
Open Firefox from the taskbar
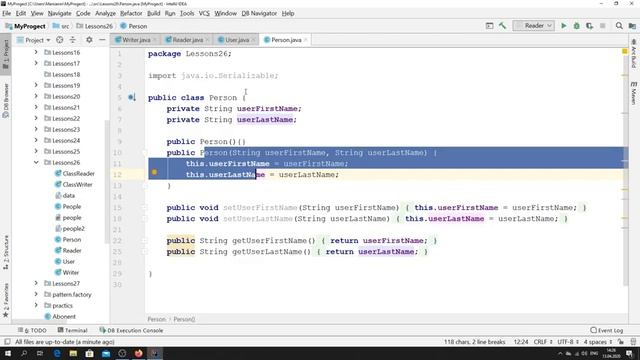point(138,353)
